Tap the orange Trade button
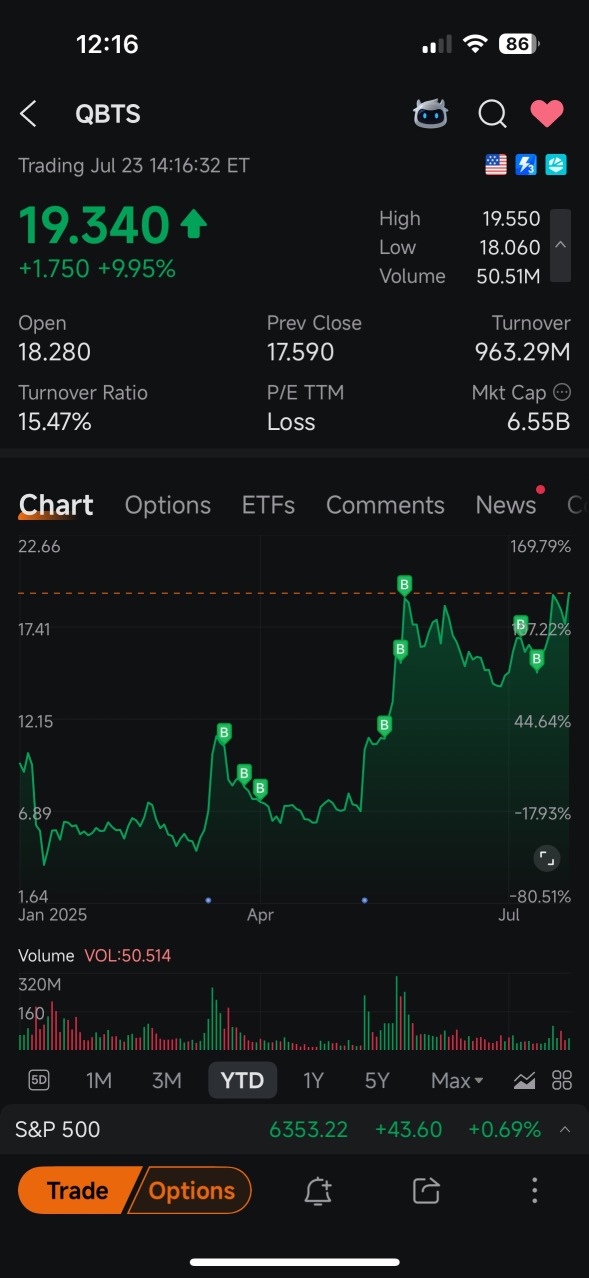 pyautogui.click(x=77, y=1190)
